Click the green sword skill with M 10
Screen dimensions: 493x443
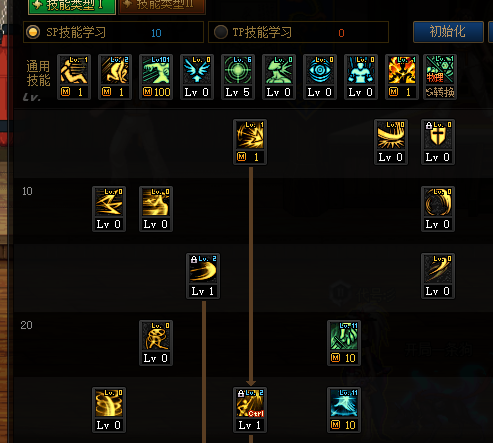344,343
